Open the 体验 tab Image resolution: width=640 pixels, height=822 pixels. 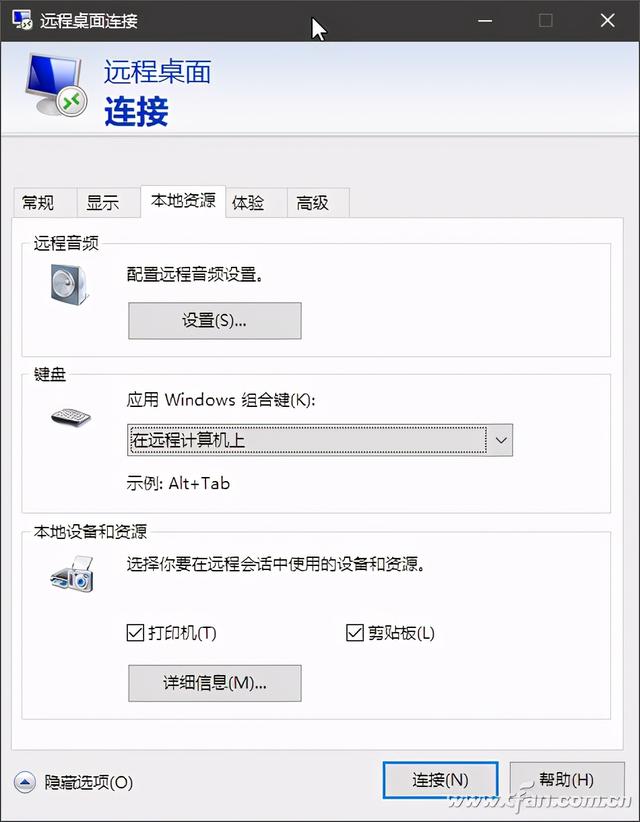tap(253, 202)
